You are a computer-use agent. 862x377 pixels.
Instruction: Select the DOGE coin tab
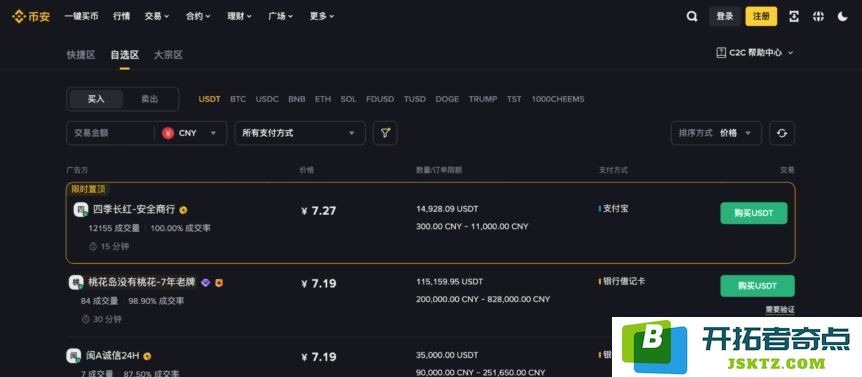tap(447, 99)
